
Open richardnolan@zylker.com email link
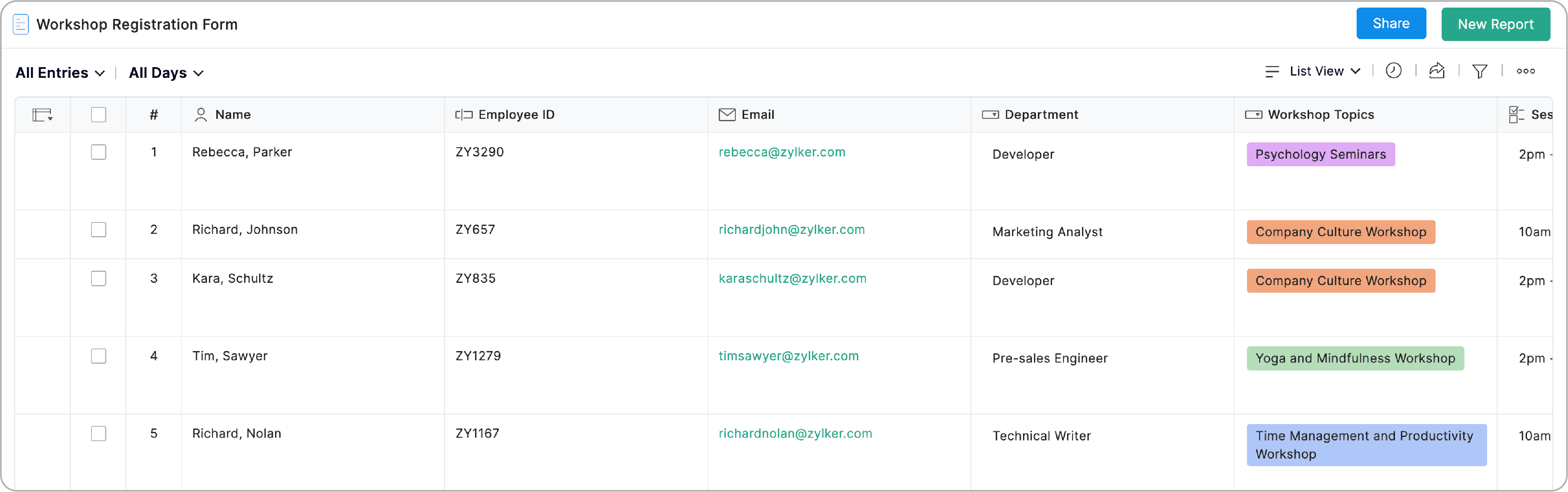click(x=795, y=434)
